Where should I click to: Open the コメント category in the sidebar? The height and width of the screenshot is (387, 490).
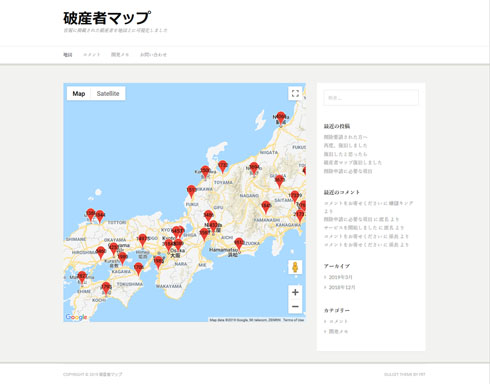click(x=338, y=321)
